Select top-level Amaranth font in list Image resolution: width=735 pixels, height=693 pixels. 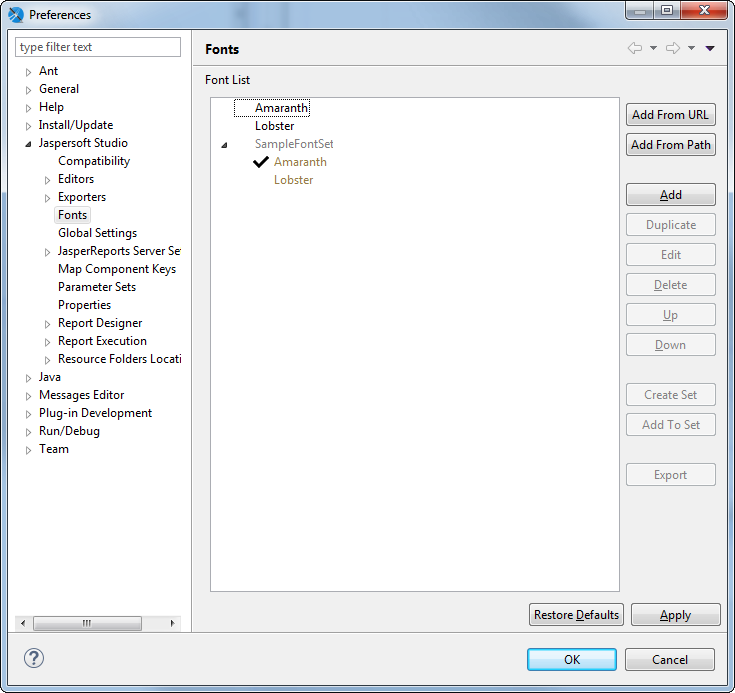[281, 108]
